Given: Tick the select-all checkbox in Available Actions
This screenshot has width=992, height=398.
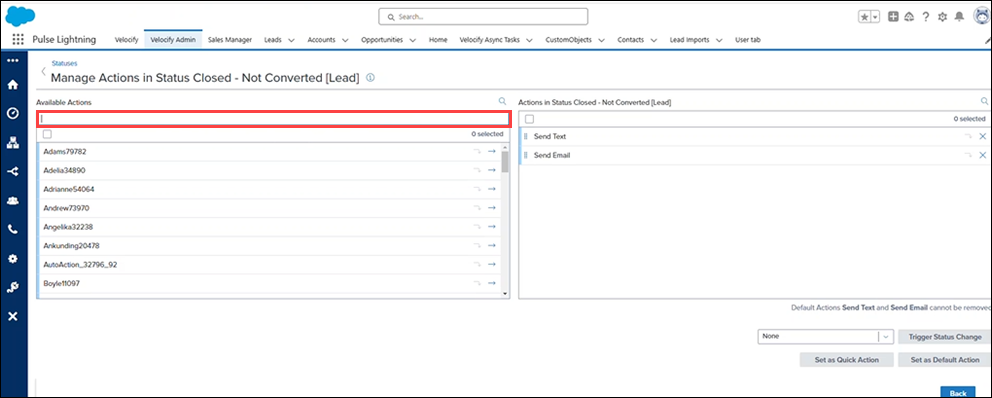Looking at the screenshot, I should click(47, 134).
